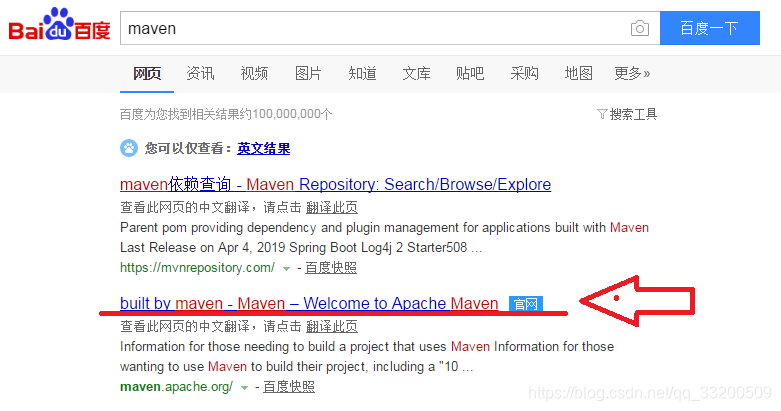Click the 英文结果 link
Viewport: 781px width, 411px height.
pyautogui.click(x=263, y=148)
